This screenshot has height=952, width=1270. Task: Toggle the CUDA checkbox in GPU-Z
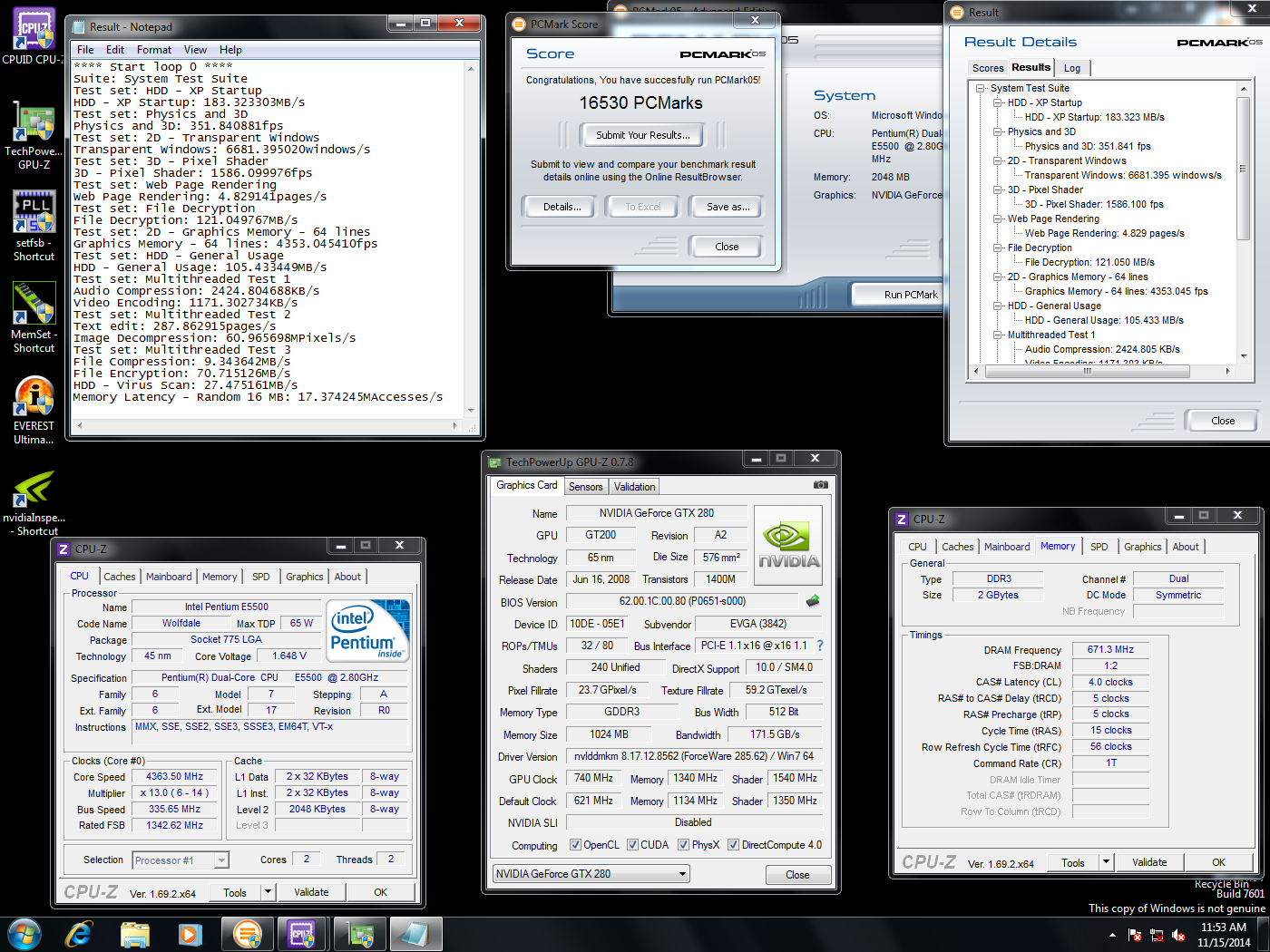pos(632,845)
